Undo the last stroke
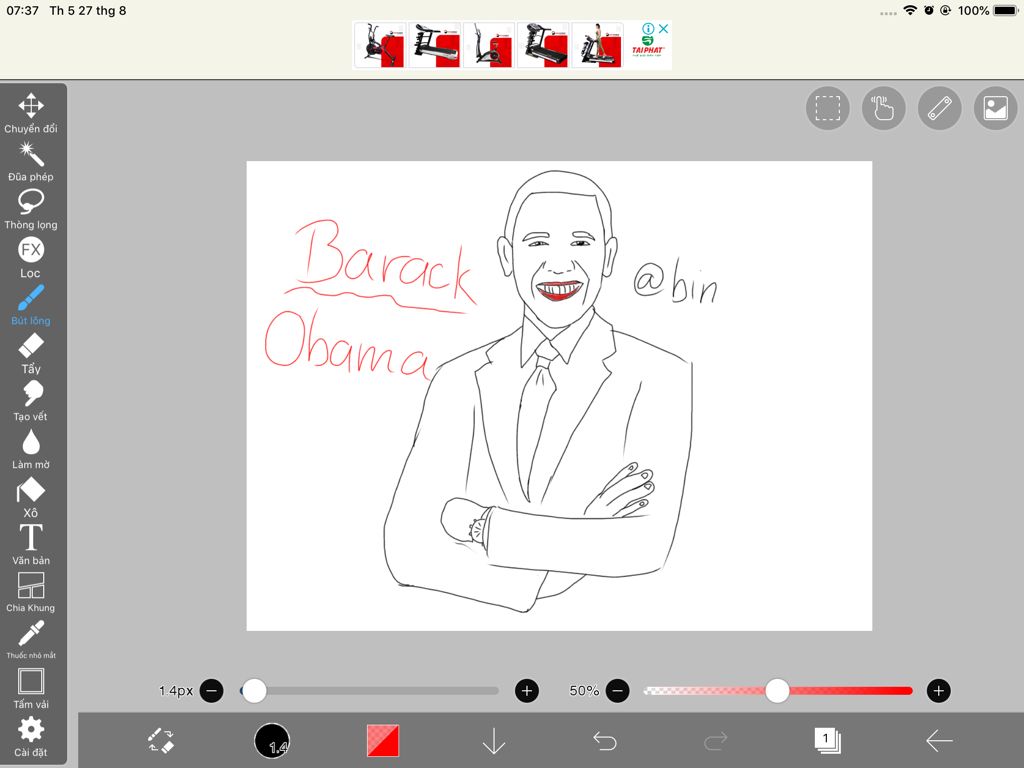 [x=605, y=741]
